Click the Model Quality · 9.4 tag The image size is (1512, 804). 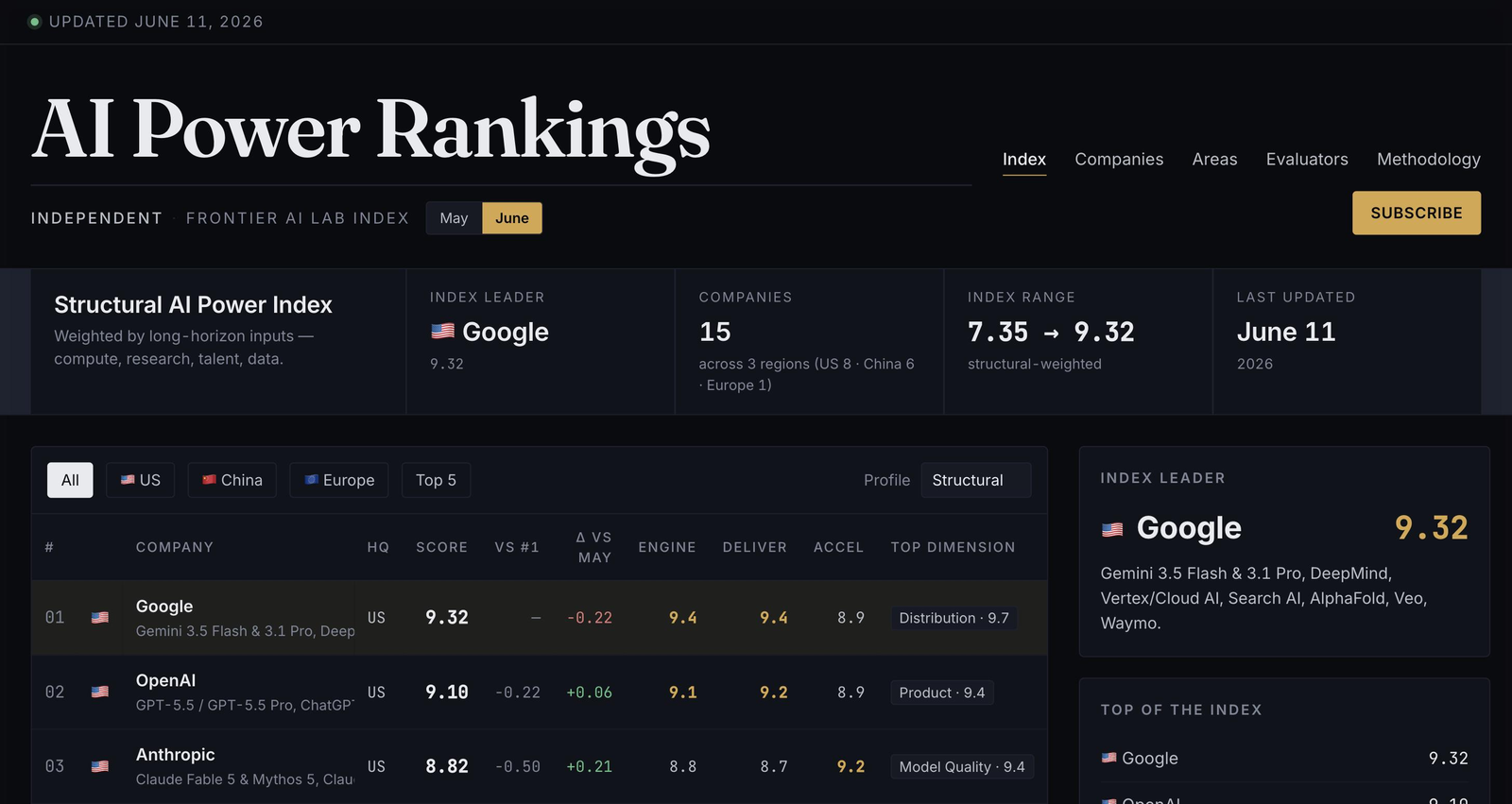click(x=962, y=767)
